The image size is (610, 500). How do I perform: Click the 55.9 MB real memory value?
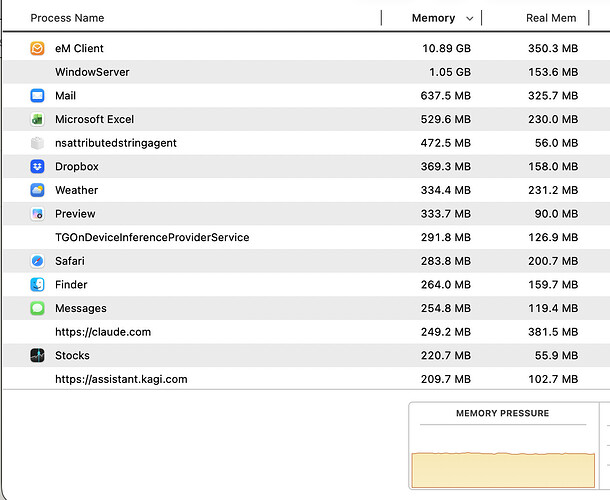pyautogui.click(x=556, y=355)
